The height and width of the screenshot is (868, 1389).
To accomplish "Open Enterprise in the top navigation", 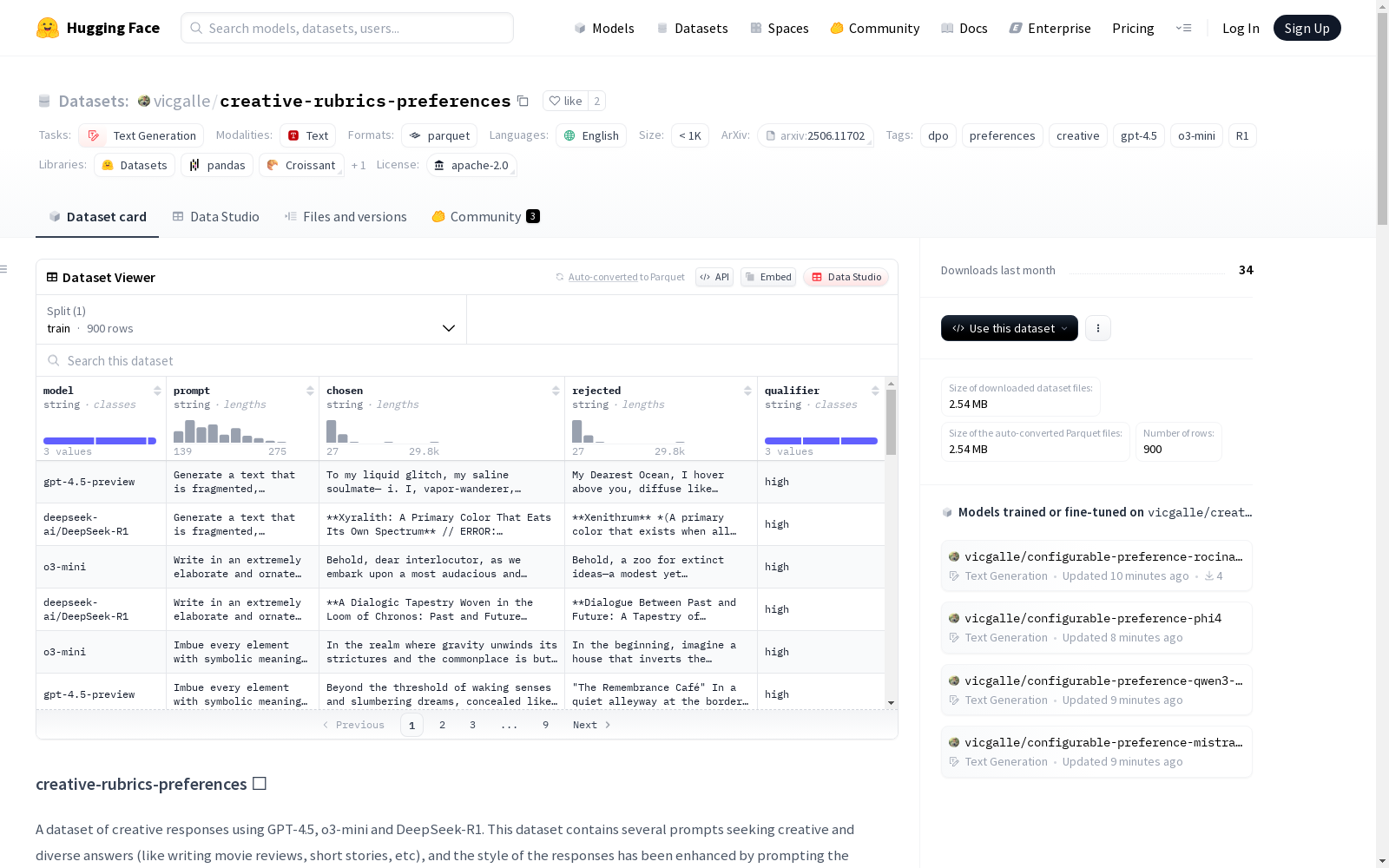I will [1050, 28].
